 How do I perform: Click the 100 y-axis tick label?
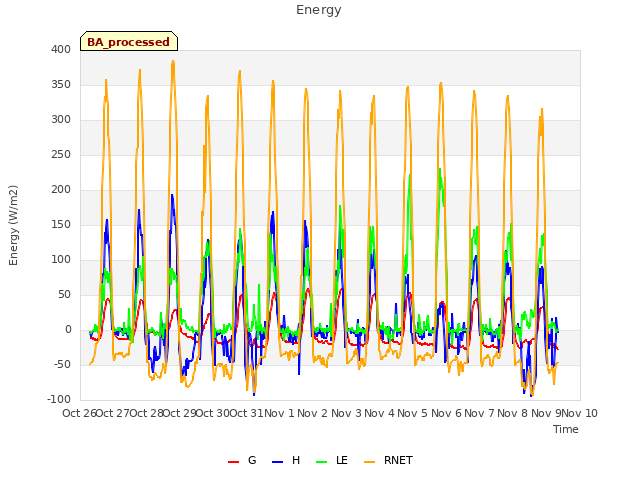pyautogui.click(x=61, y=260)
